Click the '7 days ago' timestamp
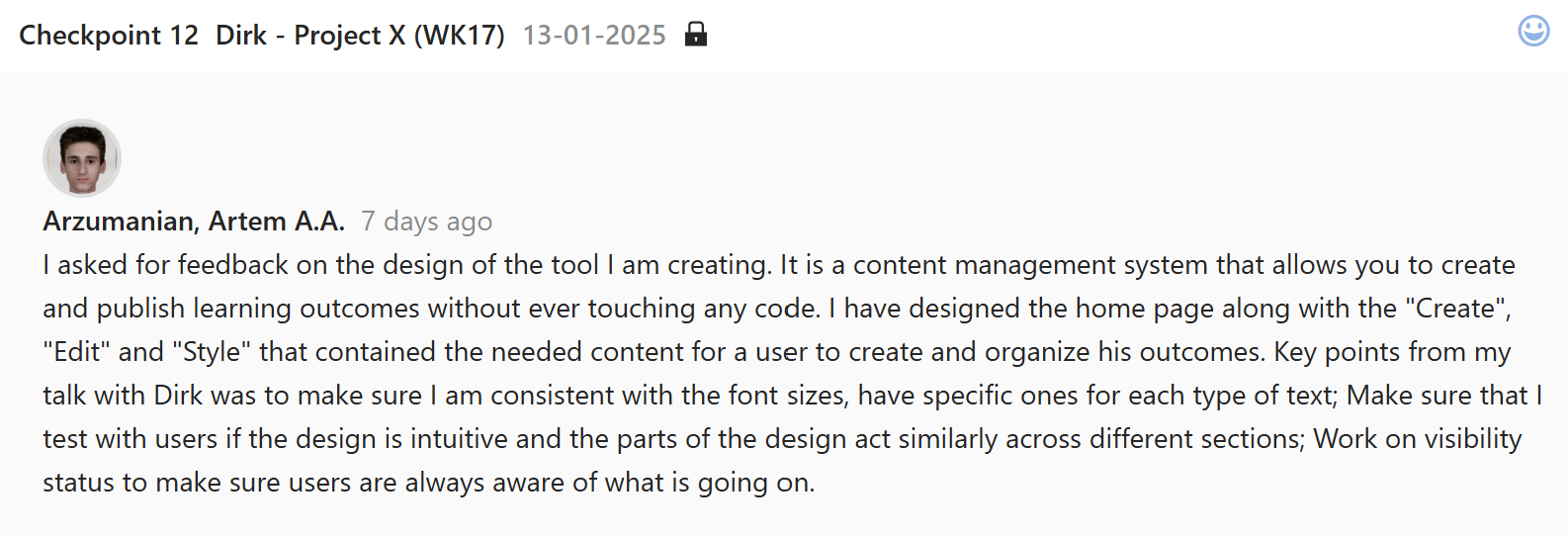 (x=426, y=222)
